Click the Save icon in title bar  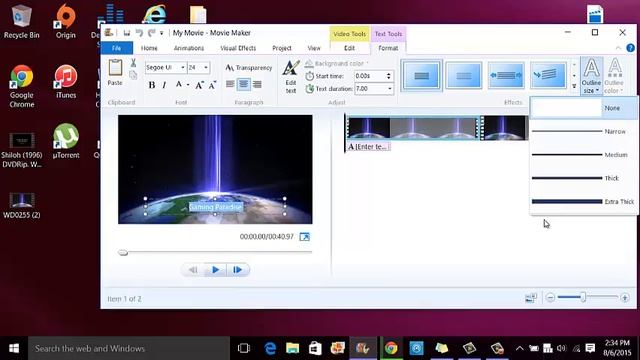pyautogui.click(x=127, y=33)
